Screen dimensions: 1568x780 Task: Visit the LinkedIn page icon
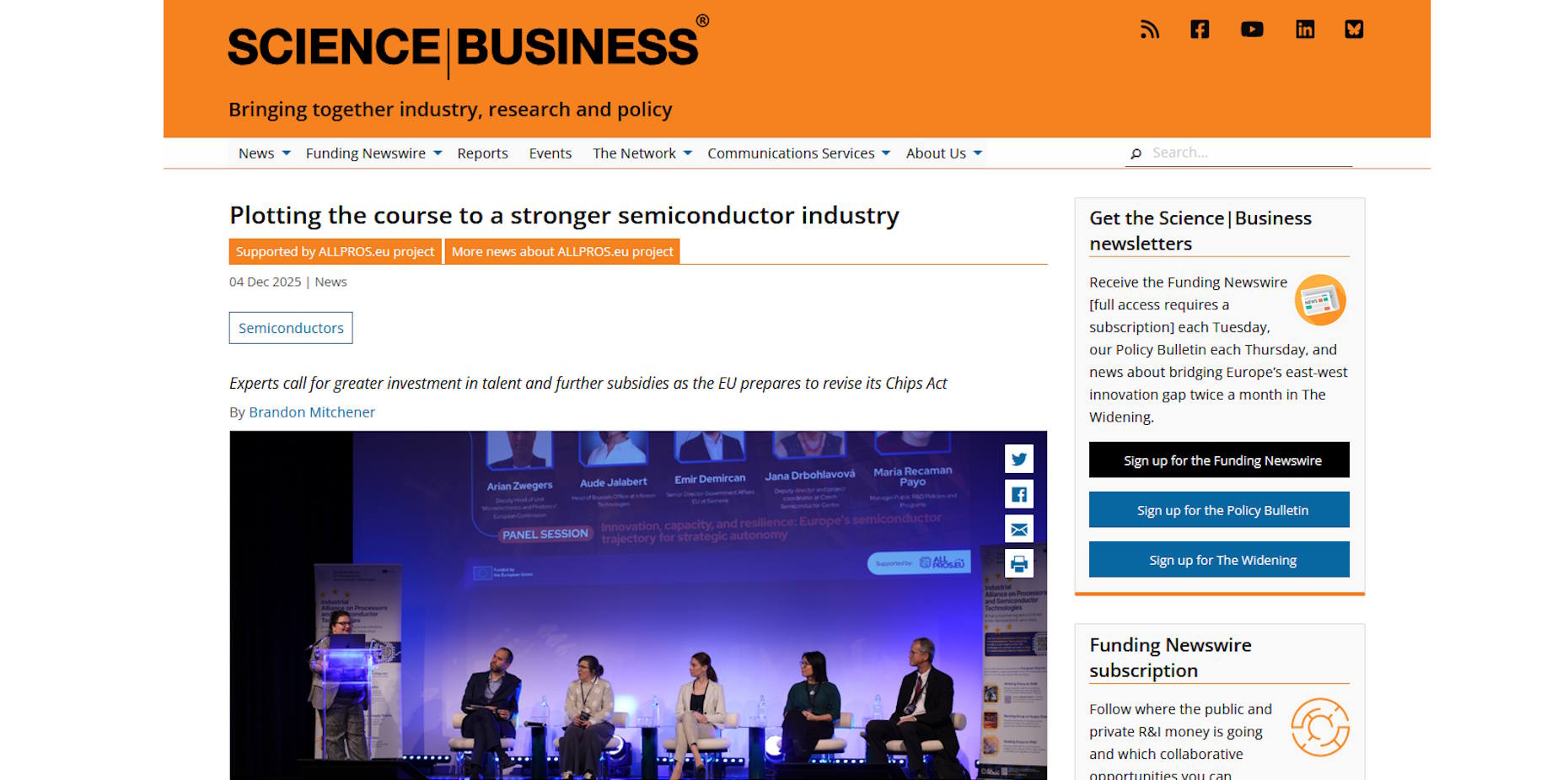point(1304,30)
